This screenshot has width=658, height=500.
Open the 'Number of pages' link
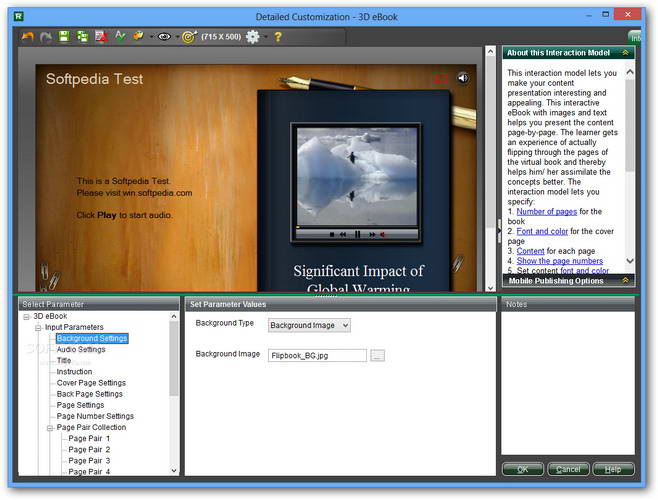tap(545, 211)
